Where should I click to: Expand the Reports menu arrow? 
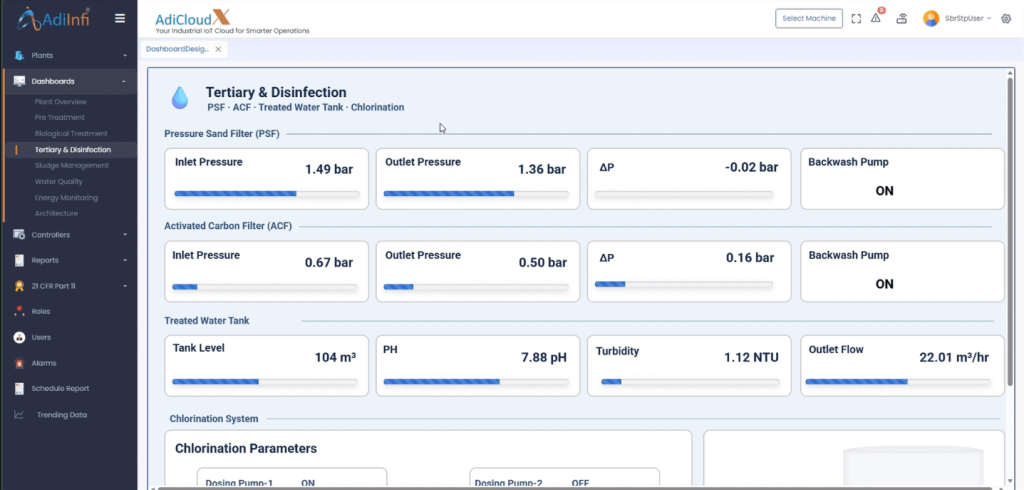125,261
